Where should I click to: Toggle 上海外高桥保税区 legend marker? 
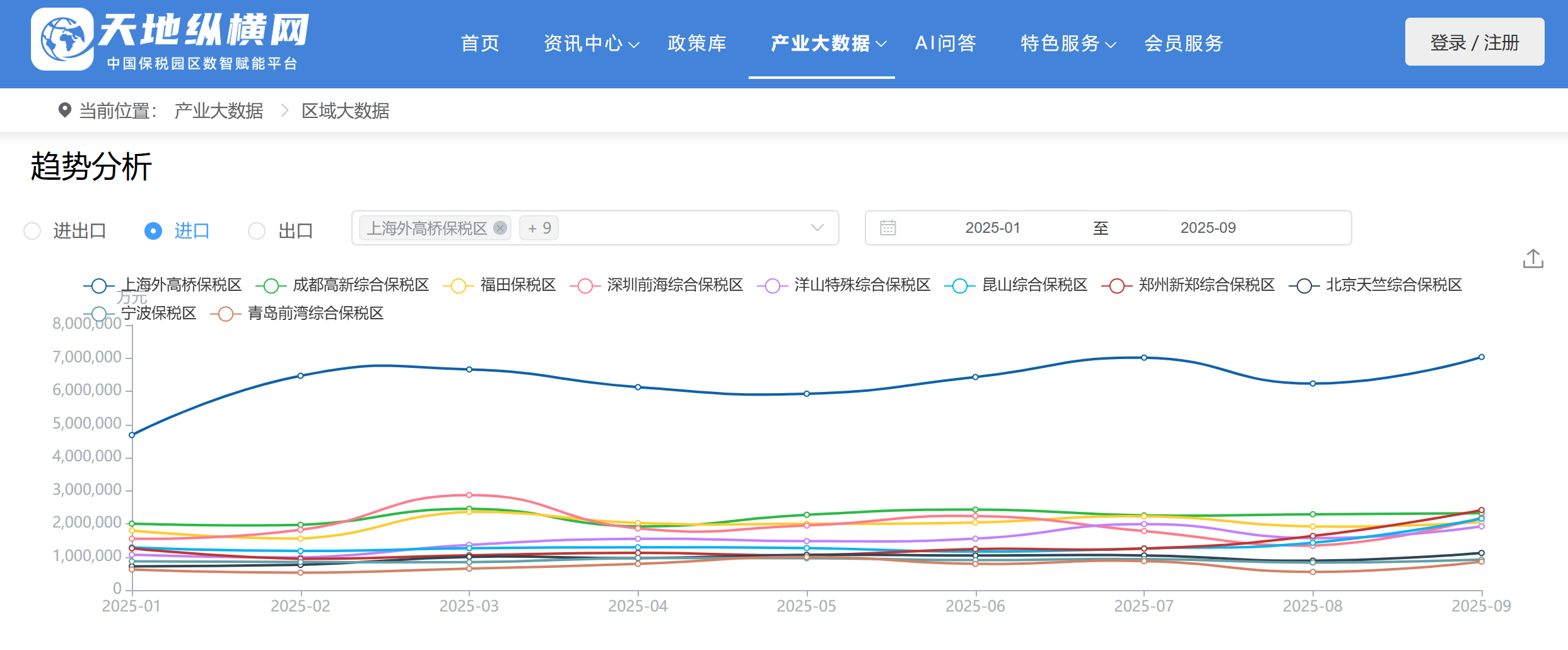point(99,286)
